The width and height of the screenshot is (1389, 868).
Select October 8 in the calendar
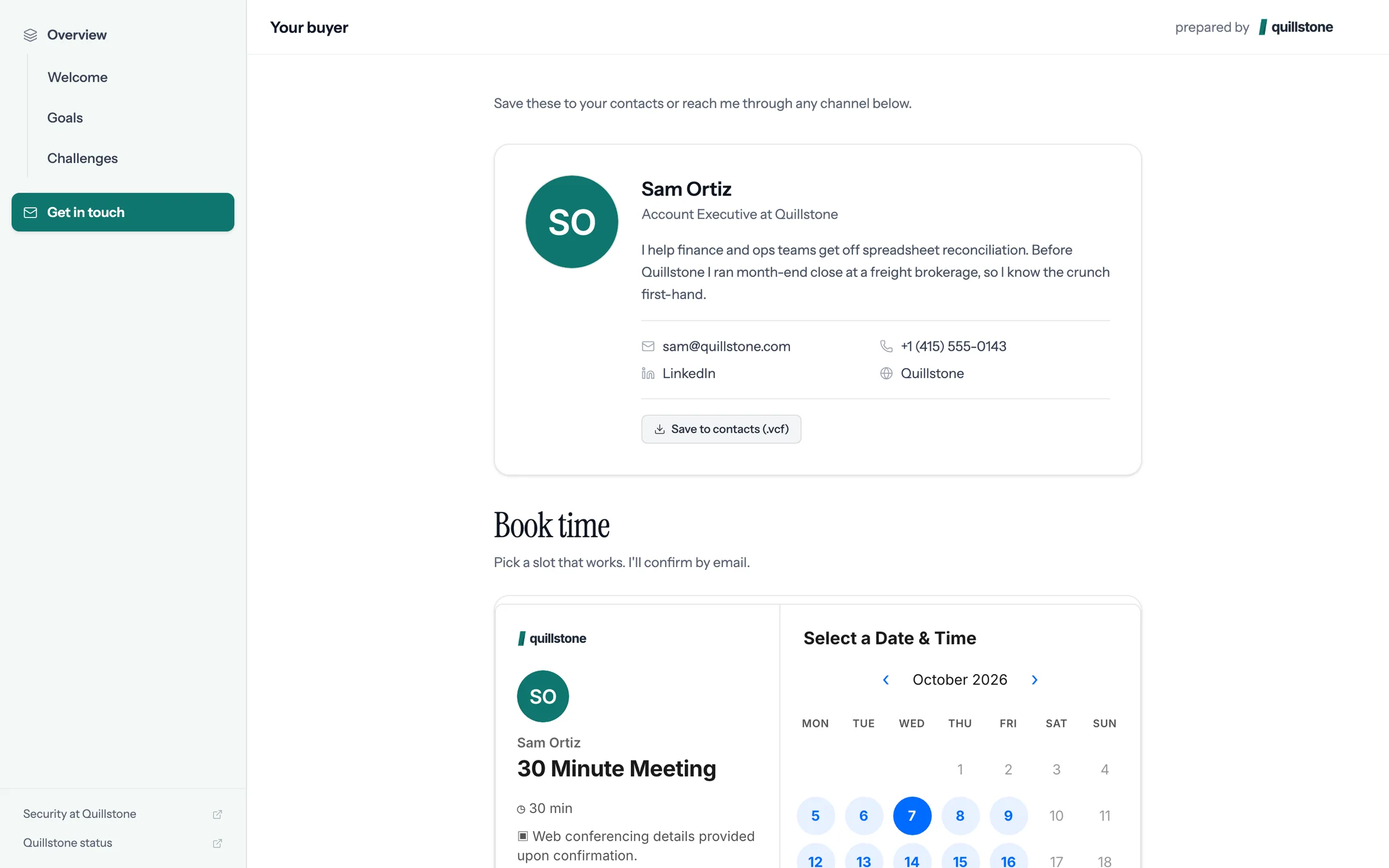point(960,815)
